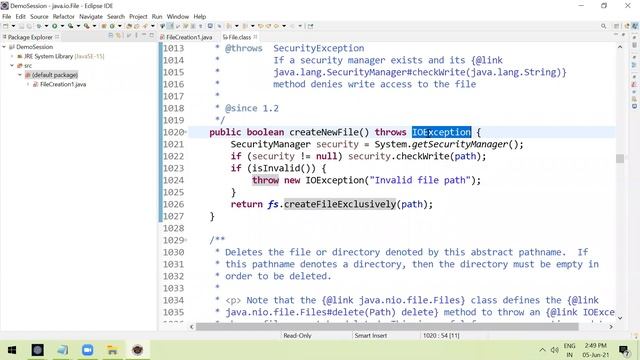640x360 pixels.
Task: Open the Windows notification center icon
Action: [624, 350]
